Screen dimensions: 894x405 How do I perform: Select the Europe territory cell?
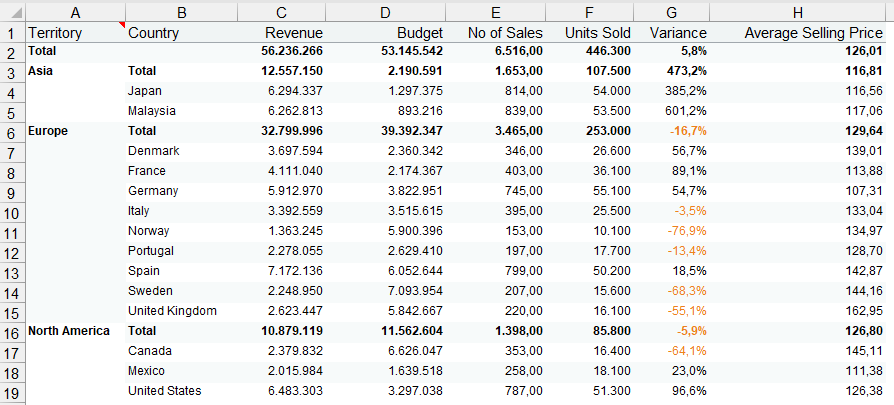(75, 131)
